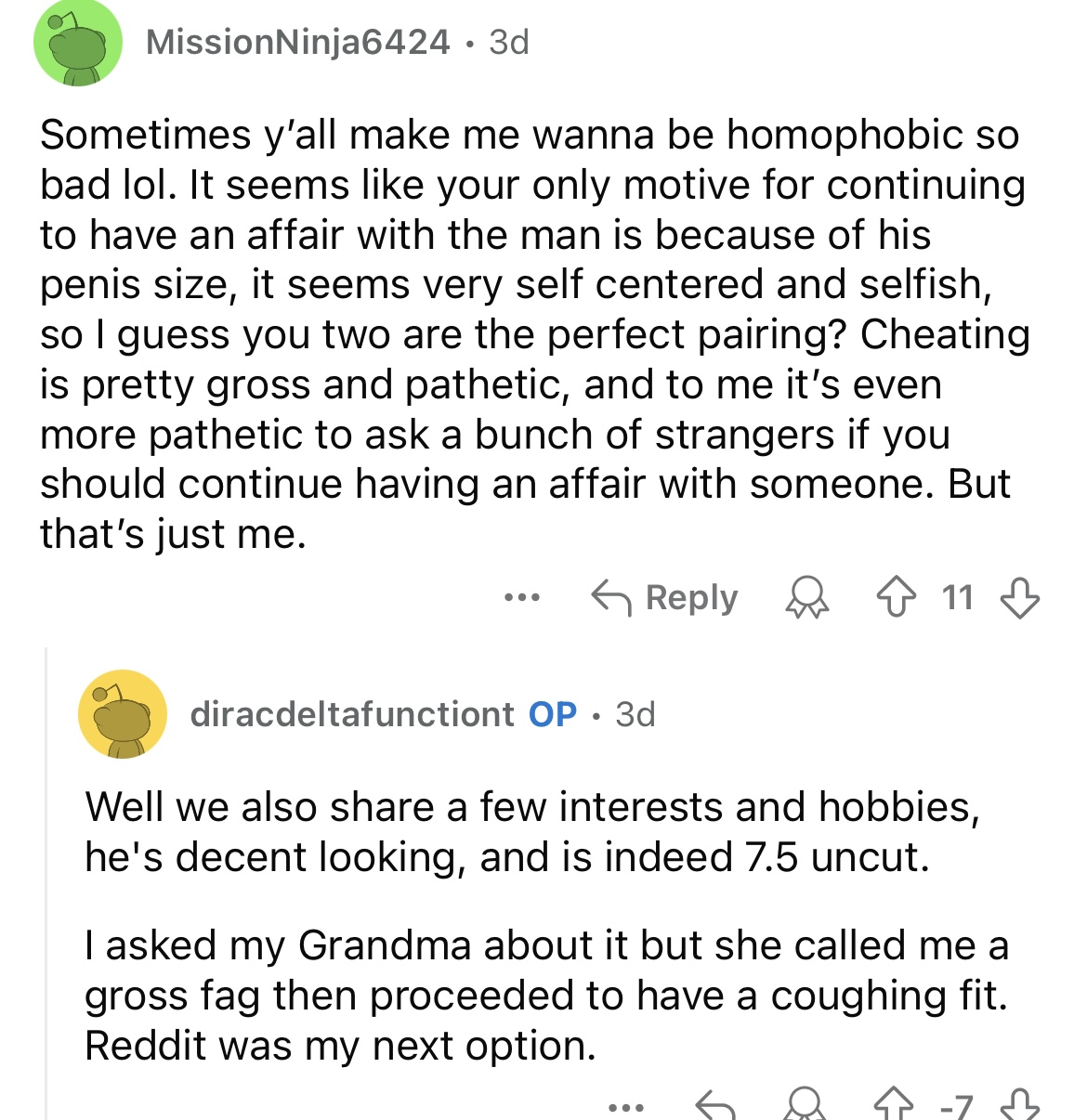Screen dimensions: 1087x1120
Task: Open diracdeltafunctiont username link
Action: 352,714
